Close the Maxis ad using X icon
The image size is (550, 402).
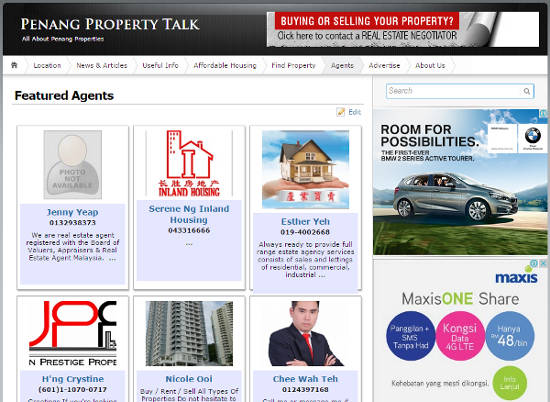[543, 263]
